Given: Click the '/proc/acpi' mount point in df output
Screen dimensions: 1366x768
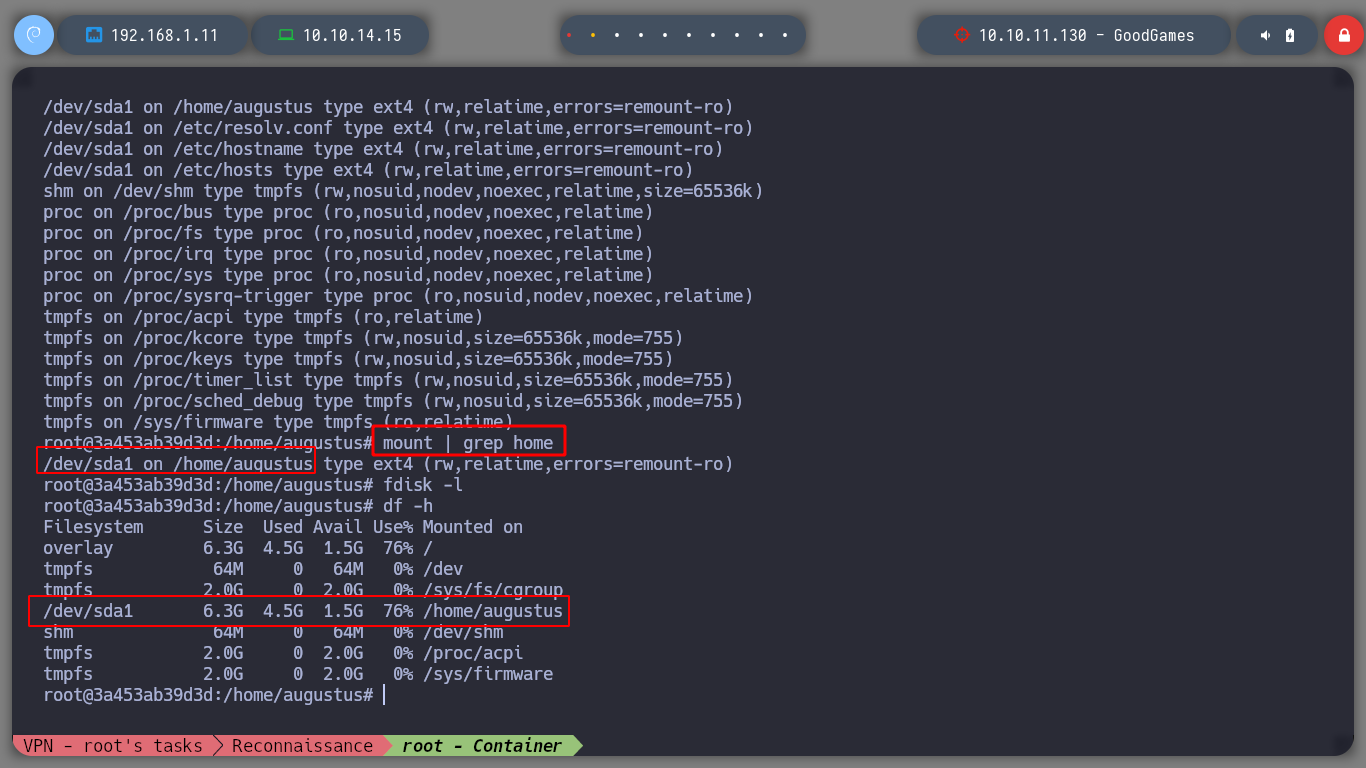Looking at the screenshot, I should (x=473, y=653).
